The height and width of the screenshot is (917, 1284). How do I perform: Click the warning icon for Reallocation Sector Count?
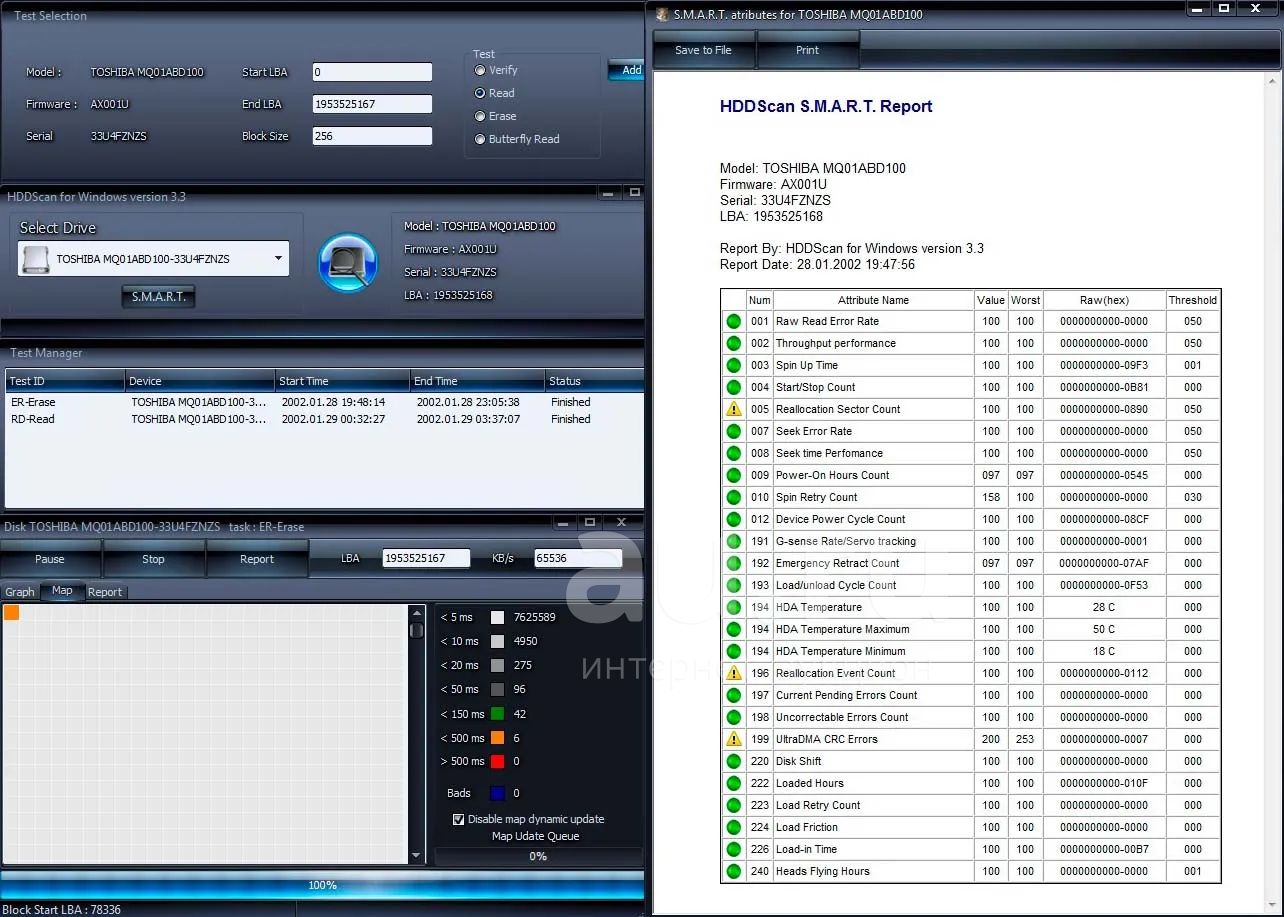pos(734,409)
